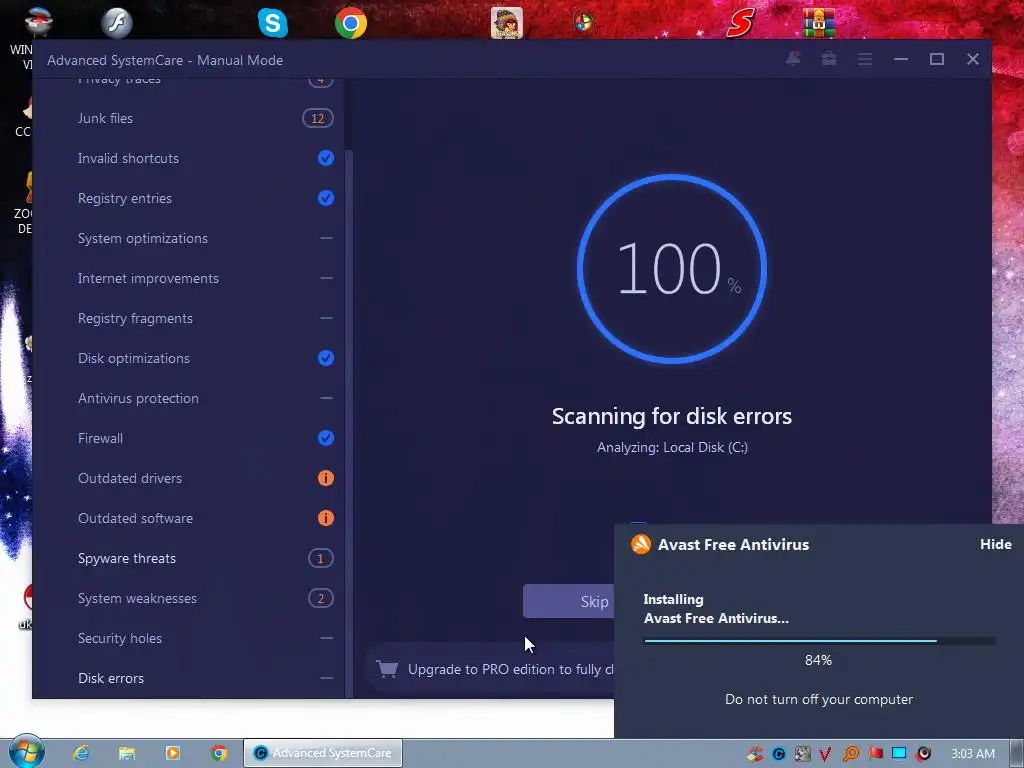Open the media player taskbar icon
The height and width of the screenshot is (768, 1024).
coord(172,753)
